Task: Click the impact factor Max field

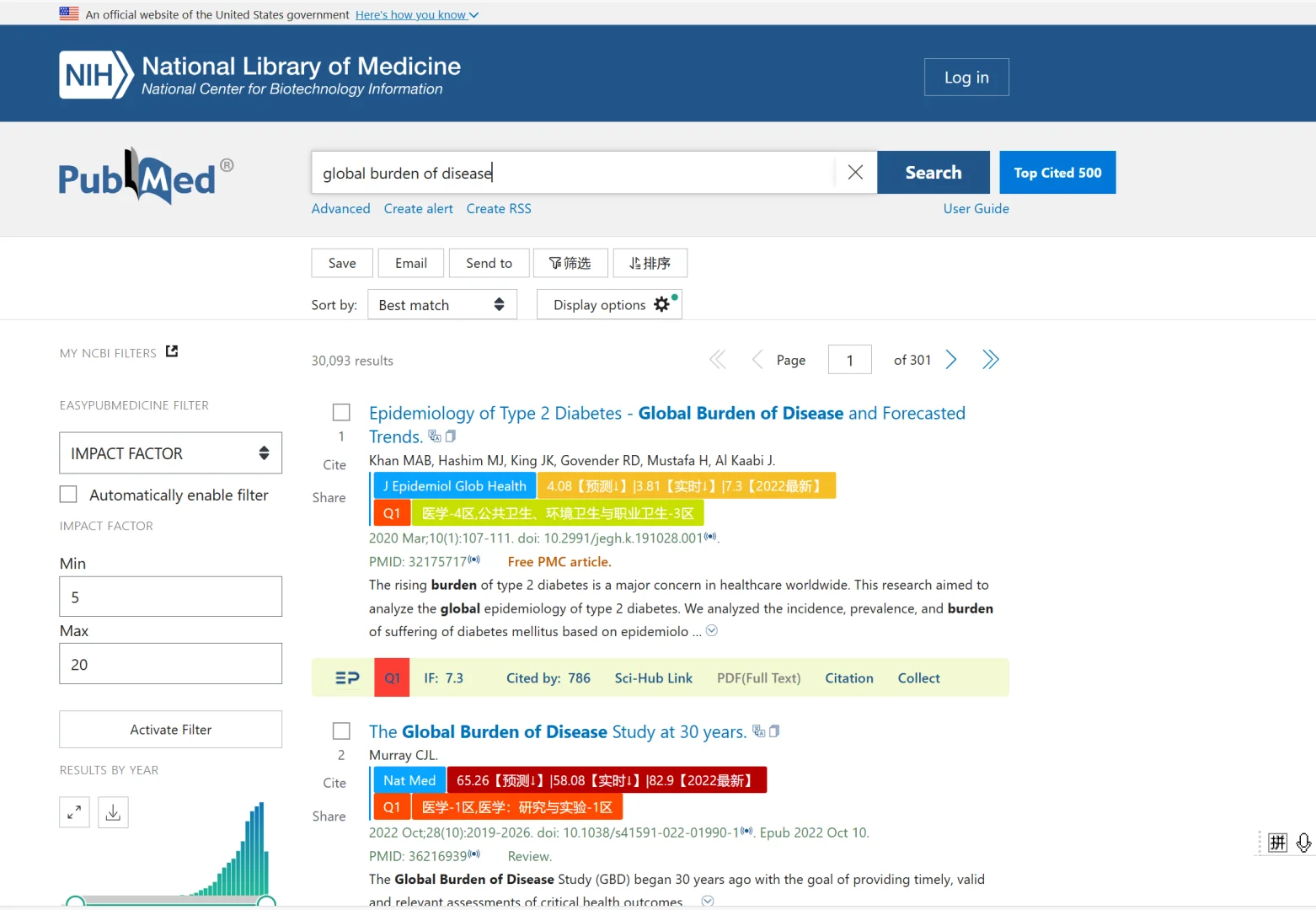Action: [x=171, y=664]
